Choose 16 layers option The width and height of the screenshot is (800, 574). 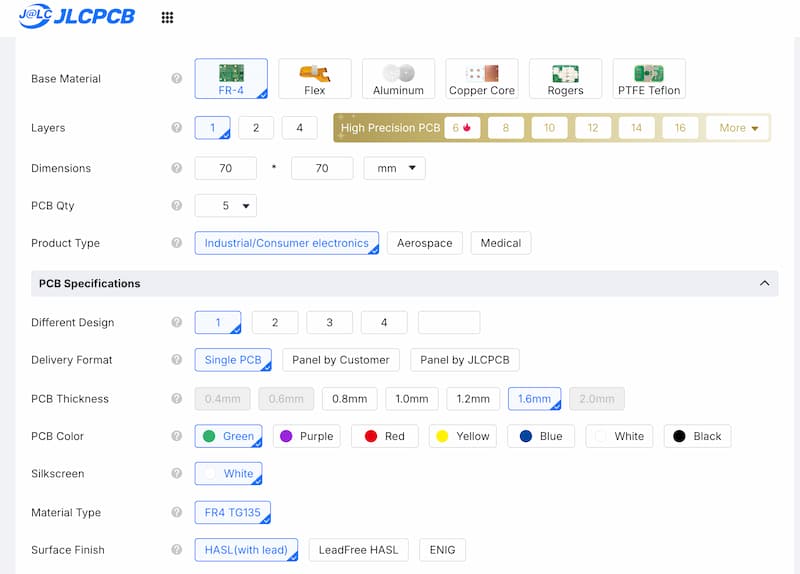(680, 128)
